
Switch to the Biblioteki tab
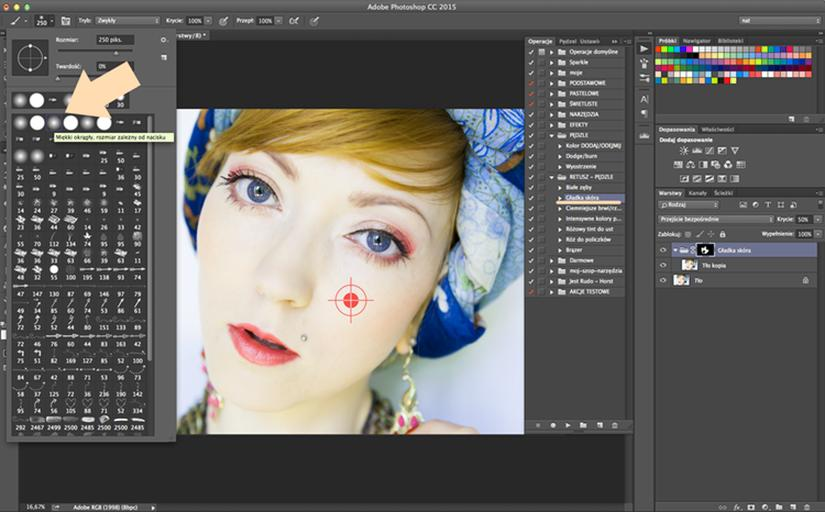pos(731,41)
